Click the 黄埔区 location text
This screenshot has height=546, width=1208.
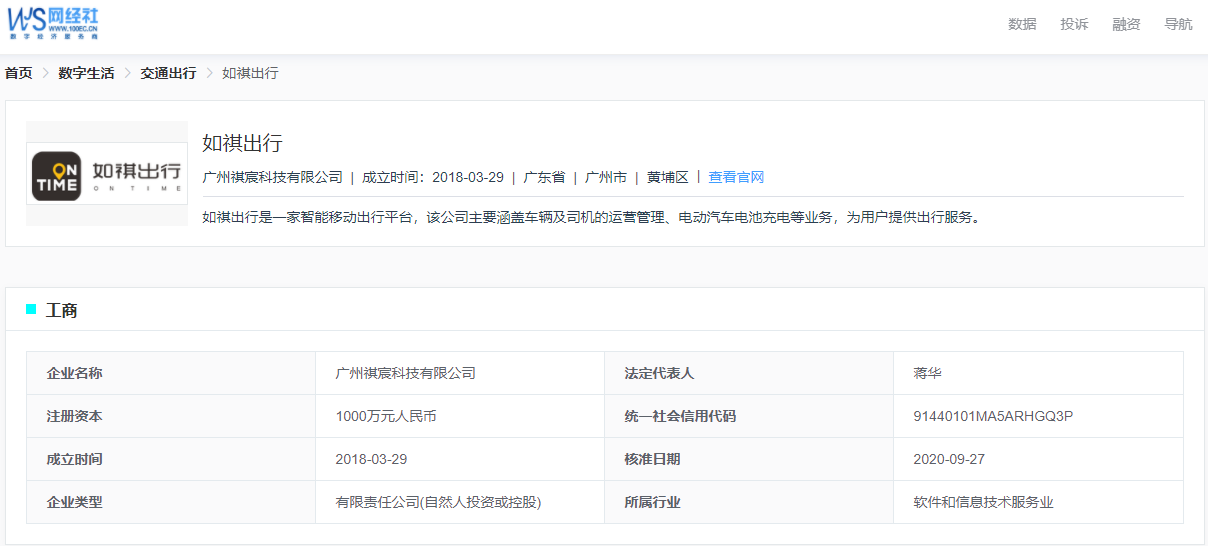668,177
